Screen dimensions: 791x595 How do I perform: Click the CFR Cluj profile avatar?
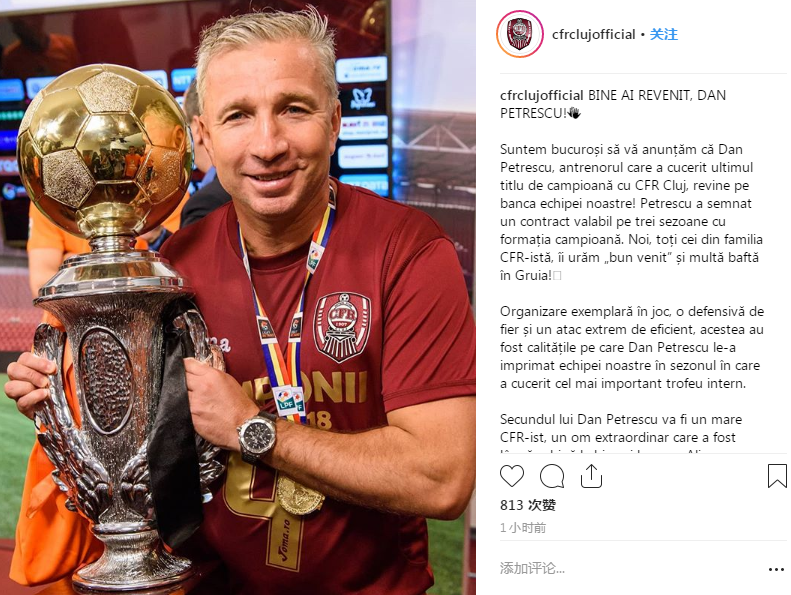520,34
